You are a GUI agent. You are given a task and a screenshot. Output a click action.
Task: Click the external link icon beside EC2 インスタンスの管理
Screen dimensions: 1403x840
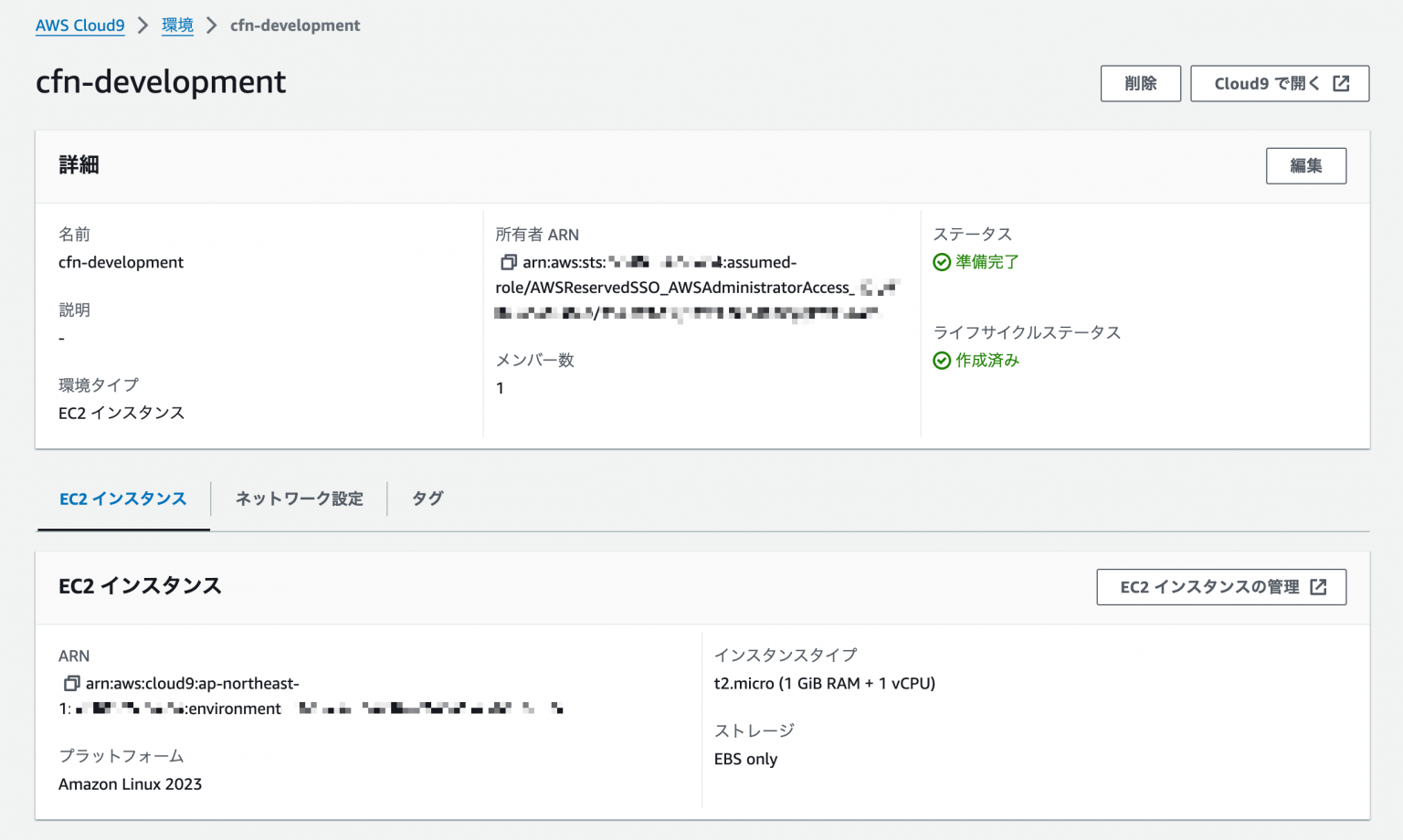pyautogui.click(x=1319, y=587)
